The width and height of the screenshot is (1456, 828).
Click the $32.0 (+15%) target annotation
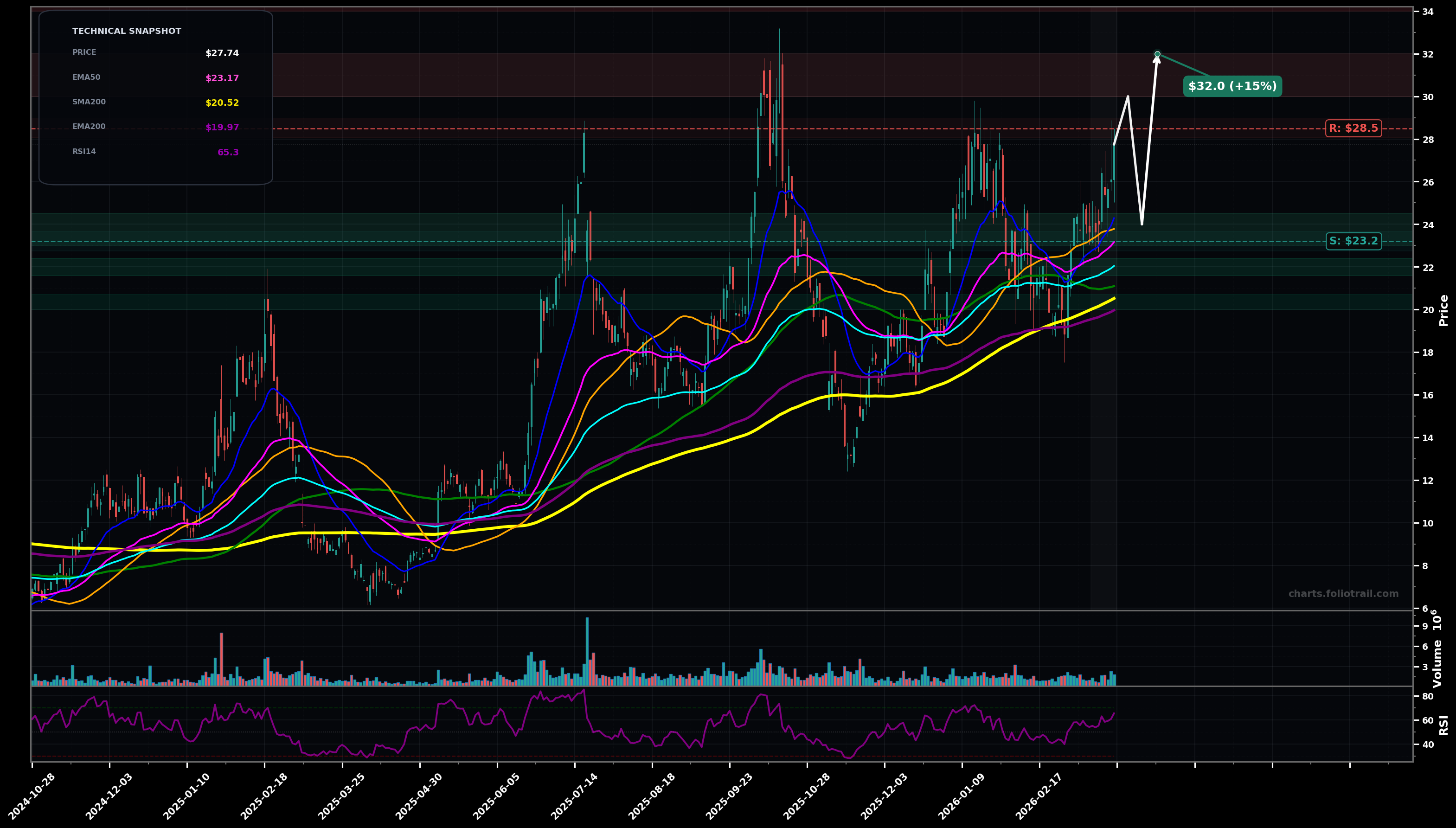(x=1232, y=86)
